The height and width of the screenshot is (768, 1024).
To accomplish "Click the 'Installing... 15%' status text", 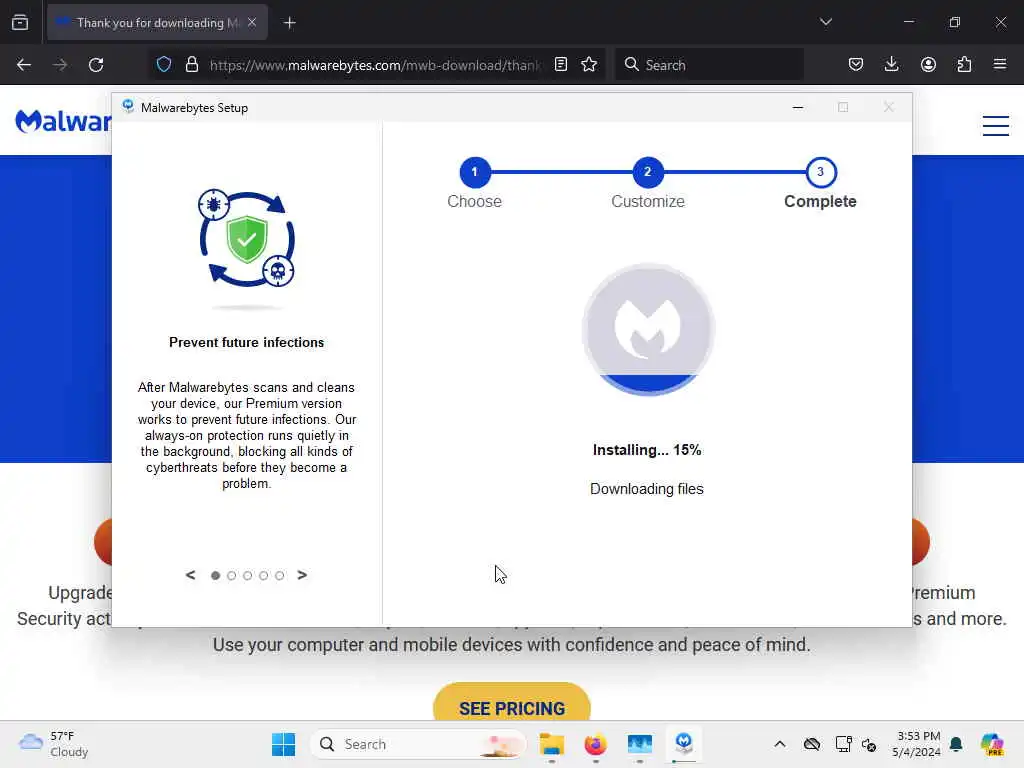I will pos(647,450).
